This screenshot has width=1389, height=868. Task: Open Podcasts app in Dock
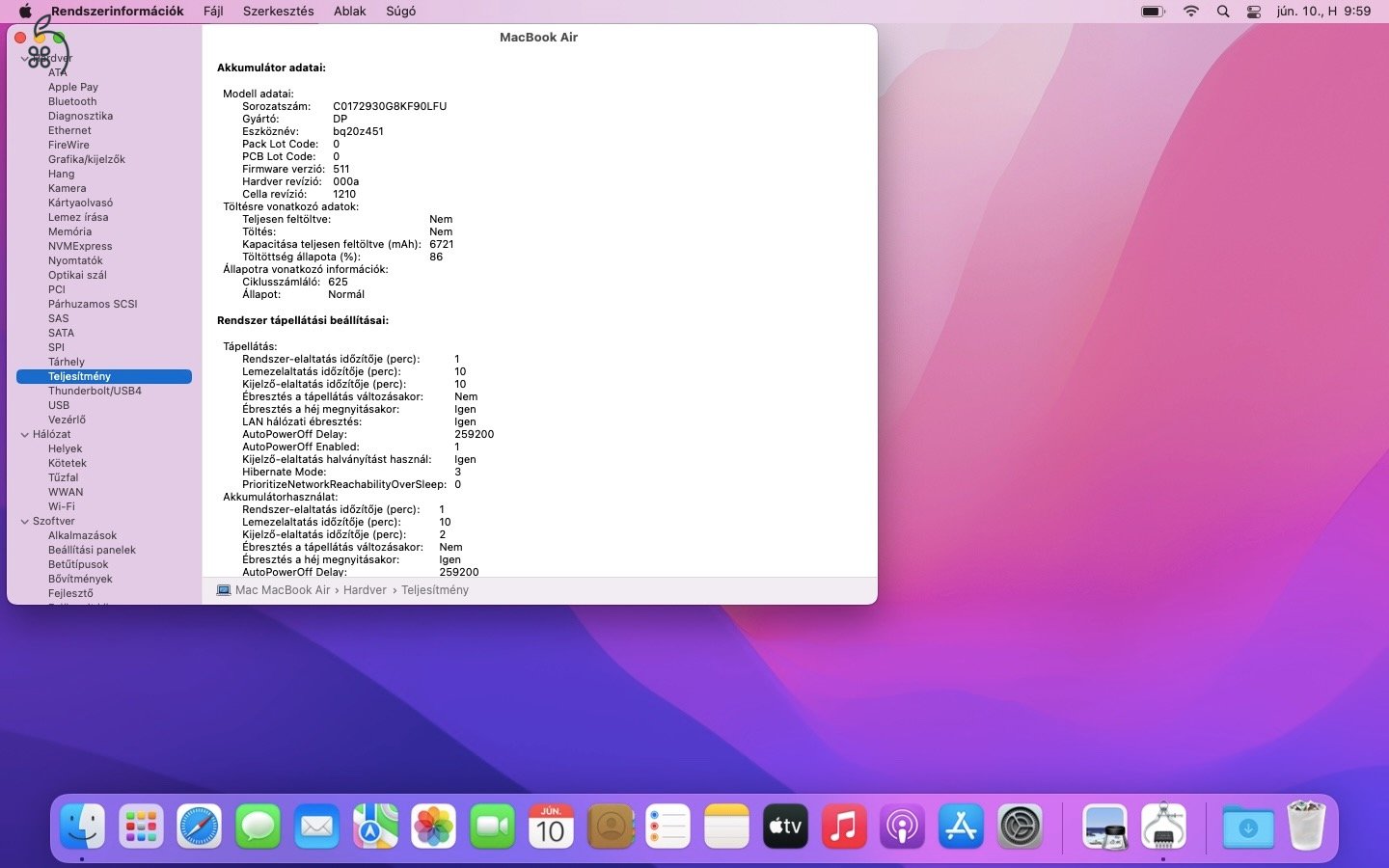pos(903,827)
